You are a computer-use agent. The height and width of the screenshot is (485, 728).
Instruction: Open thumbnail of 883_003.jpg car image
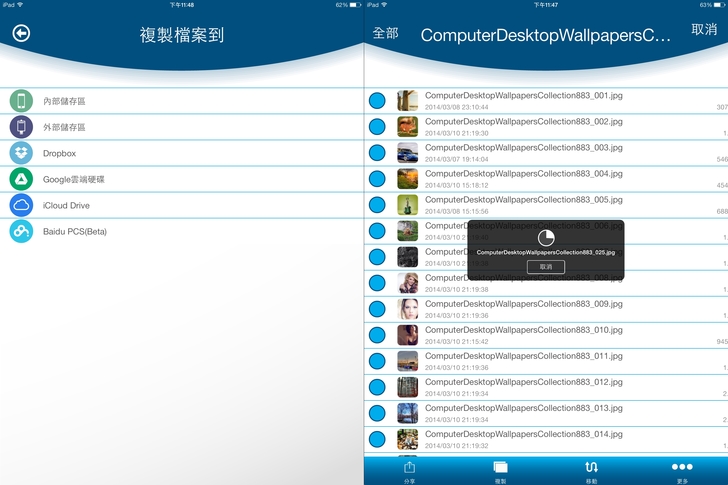click(408, 153)
